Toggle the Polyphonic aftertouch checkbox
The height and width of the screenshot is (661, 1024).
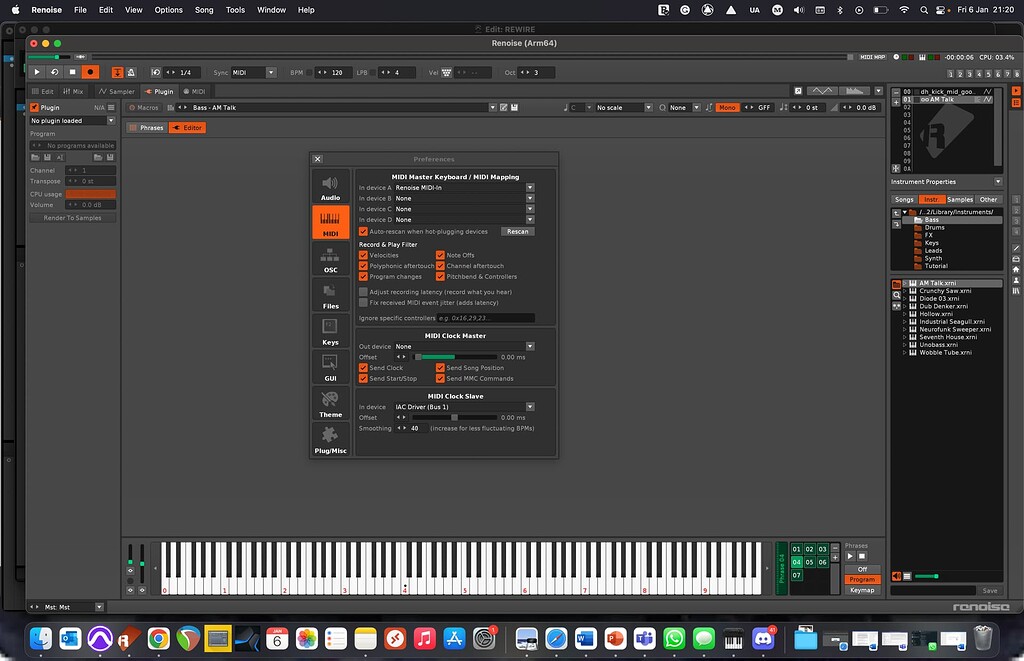pos(363,266)
